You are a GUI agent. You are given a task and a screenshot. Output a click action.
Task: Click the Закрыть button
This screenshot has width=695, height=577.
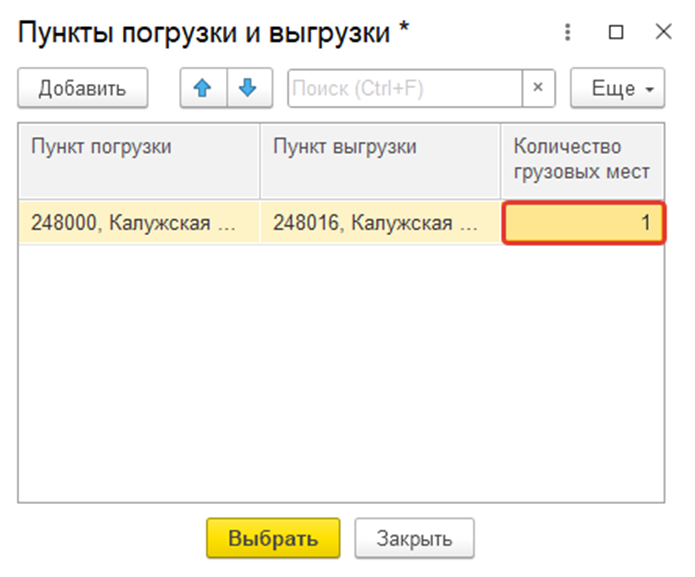tap(414, 538)
